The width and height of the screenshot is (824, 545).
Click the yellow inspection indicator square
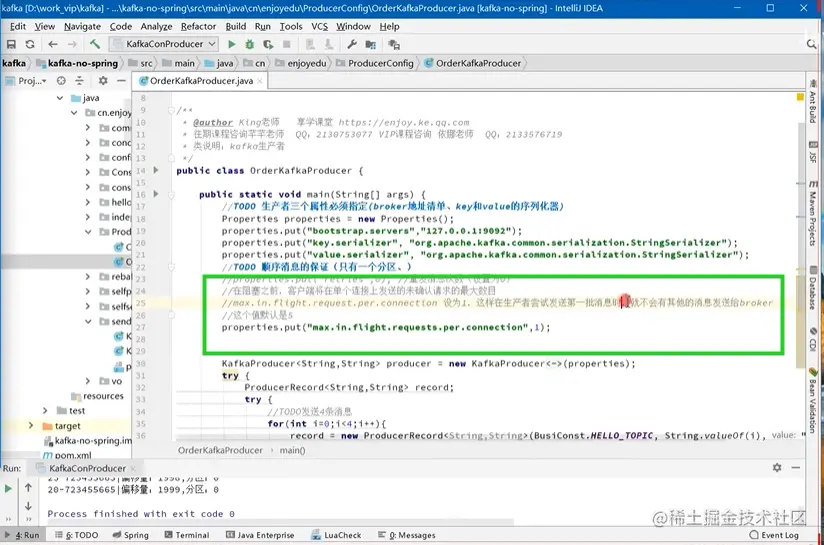[800, 97]
